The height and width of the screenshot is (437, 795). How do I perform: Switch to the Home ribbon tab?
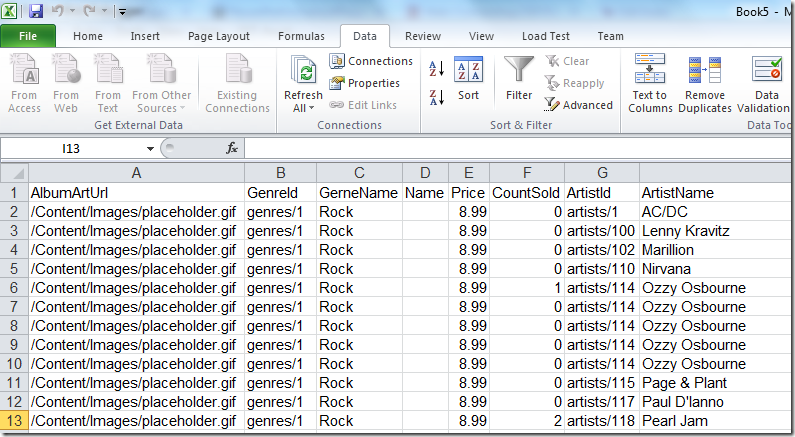click(x=88, y=36)
